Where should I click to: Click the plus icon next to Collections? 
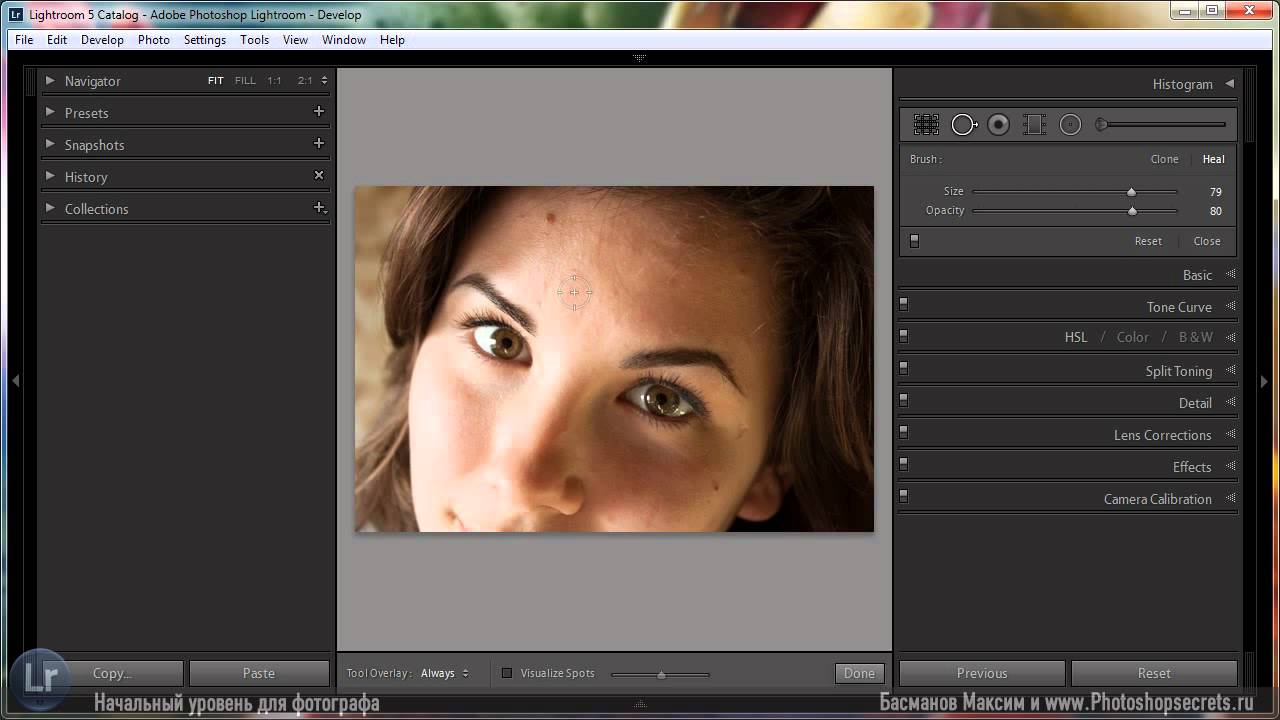319,208
